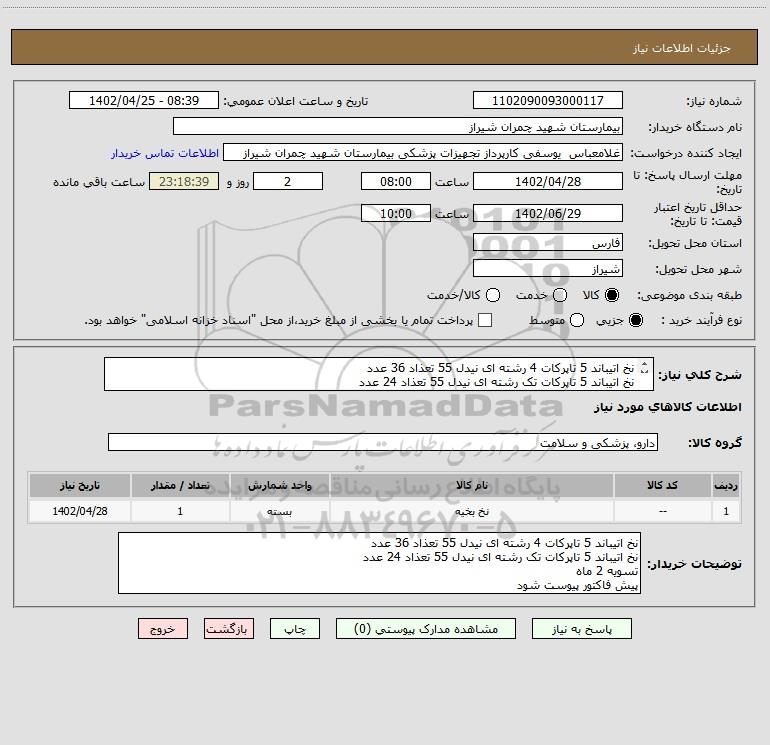Click the جزئیات اطلاعات نیاز header title
Screen dimensions: 770x745
tap(681, 48)
